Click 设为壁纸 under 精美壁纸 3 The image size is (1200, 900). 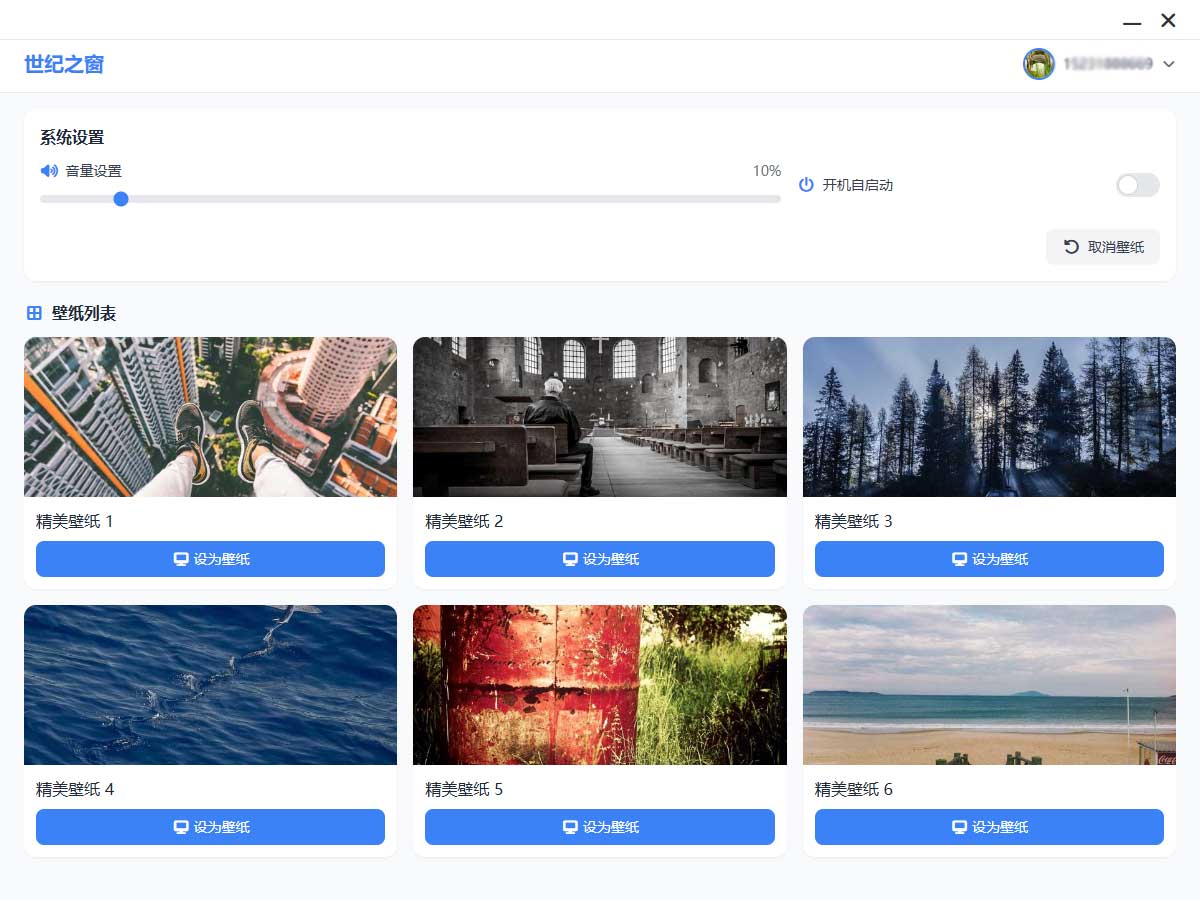tap(989, 559)
